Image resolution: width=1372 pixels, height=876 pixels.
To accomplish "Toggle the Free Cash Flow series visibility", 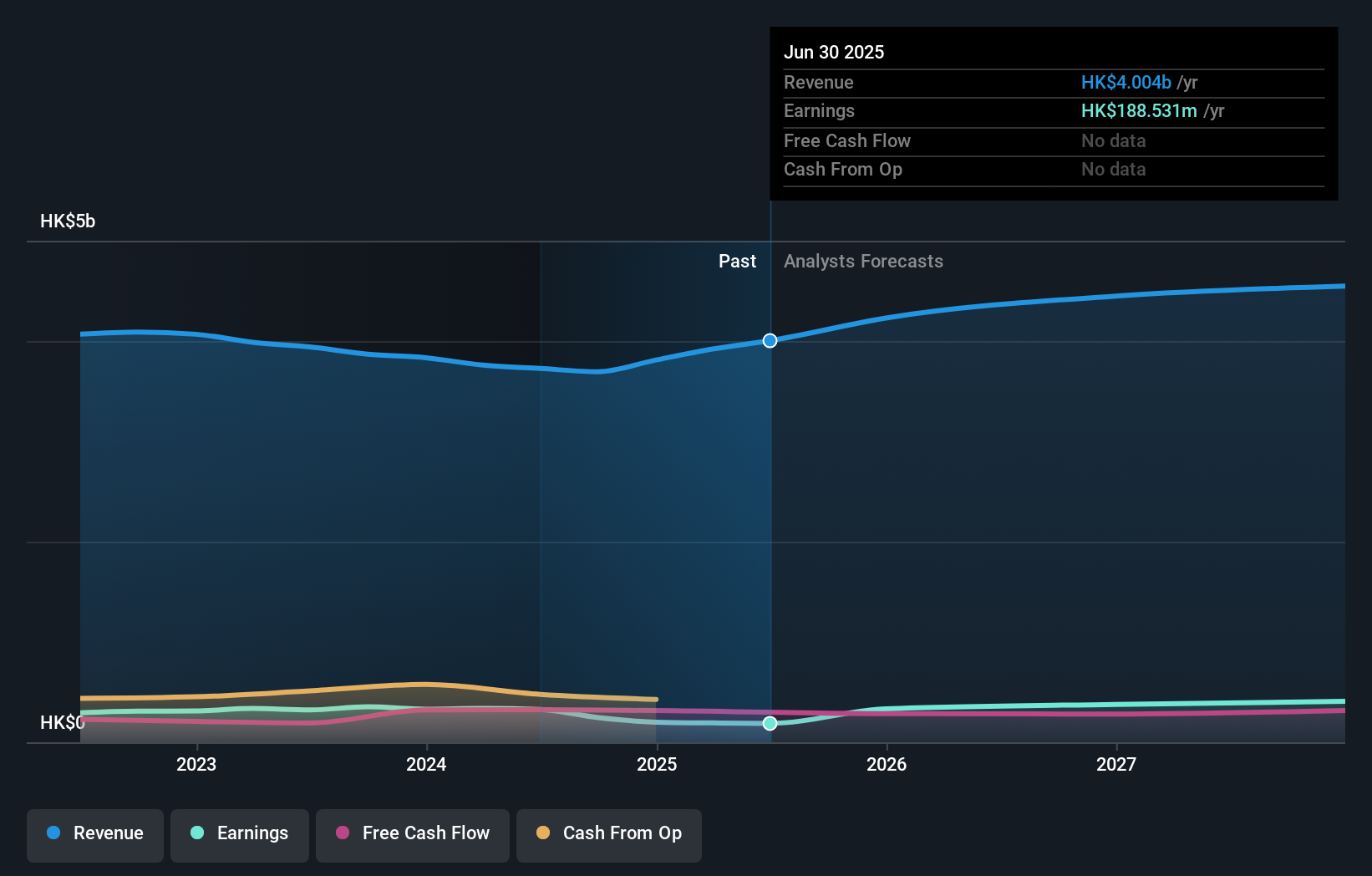I will (x=412, y=834).
